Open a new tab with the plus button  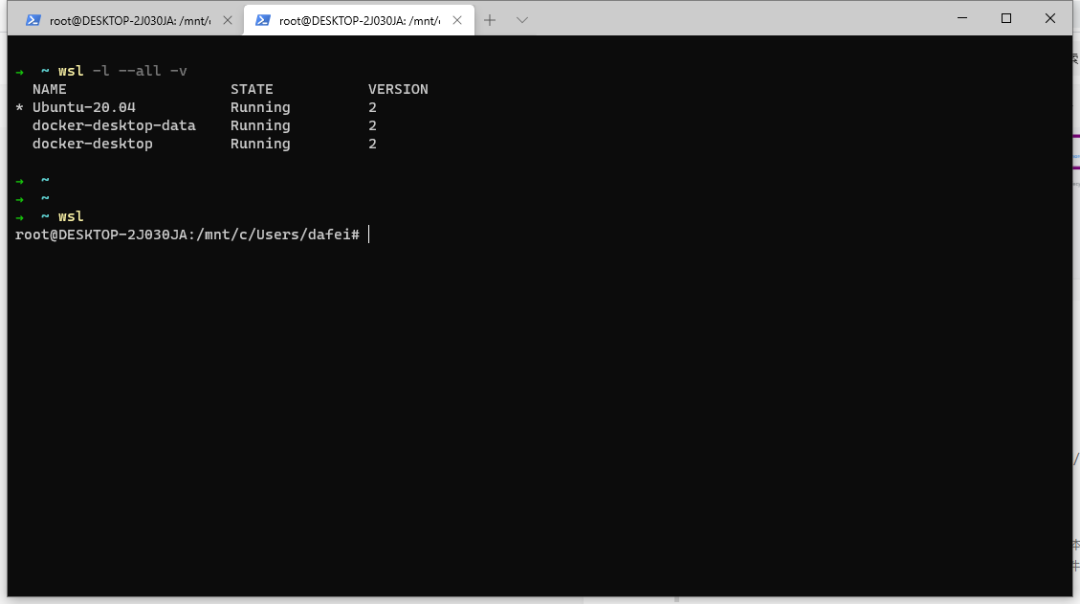pos(490,20)
